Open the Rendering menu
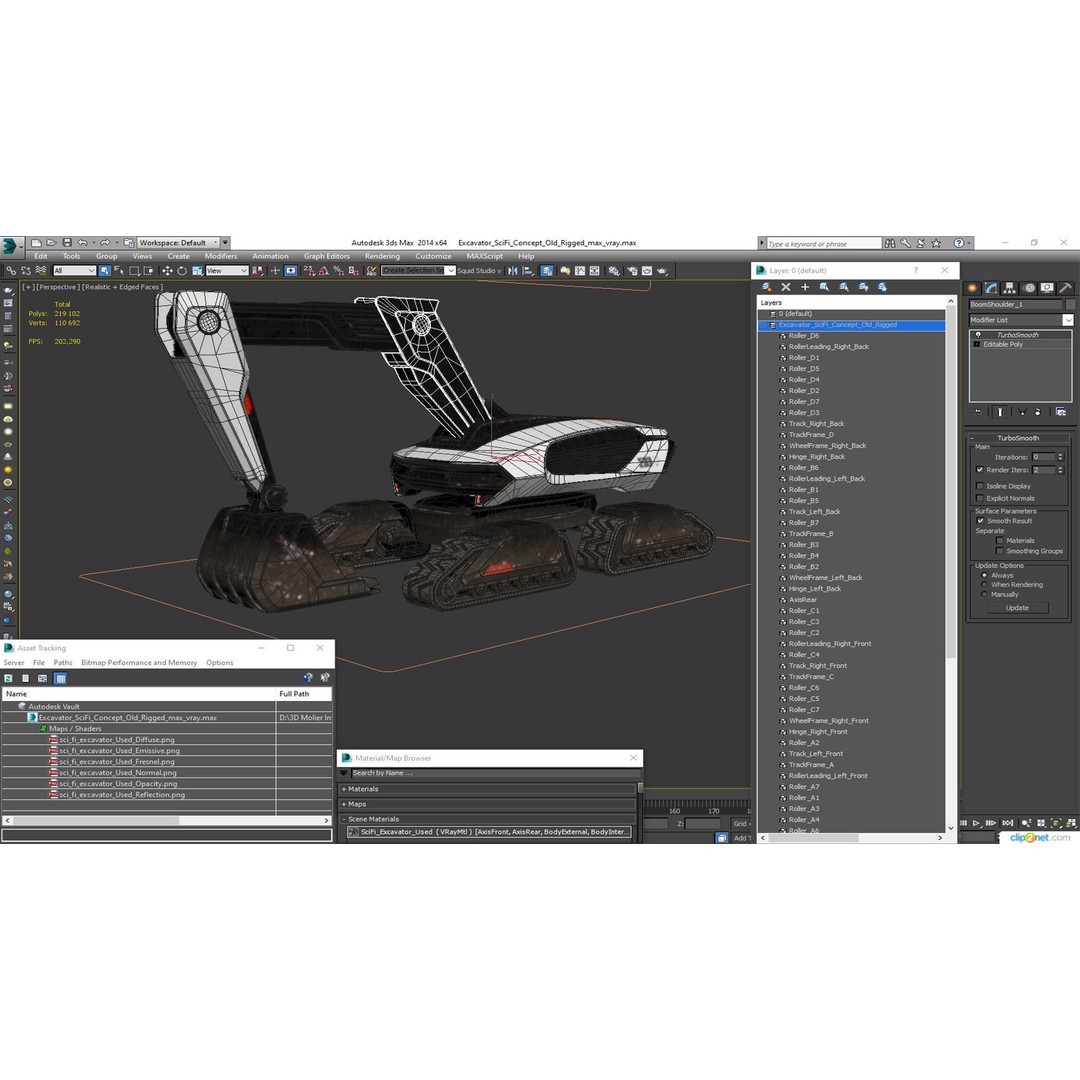Image resolution: width=1080 pixels, height=1080 pixels. (x=382, y=256)
